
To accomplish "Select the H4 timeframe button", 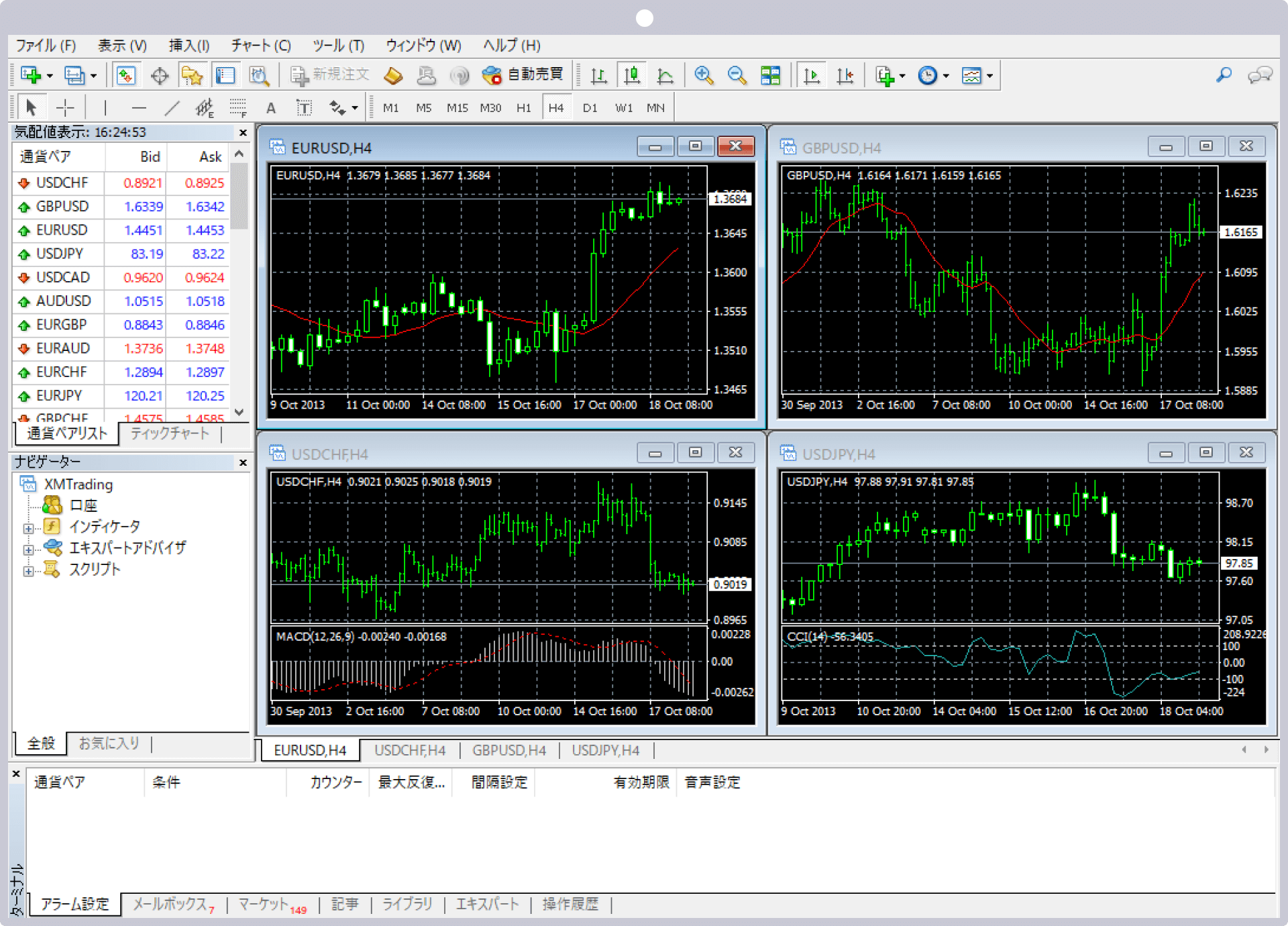I will coord(556,107).
